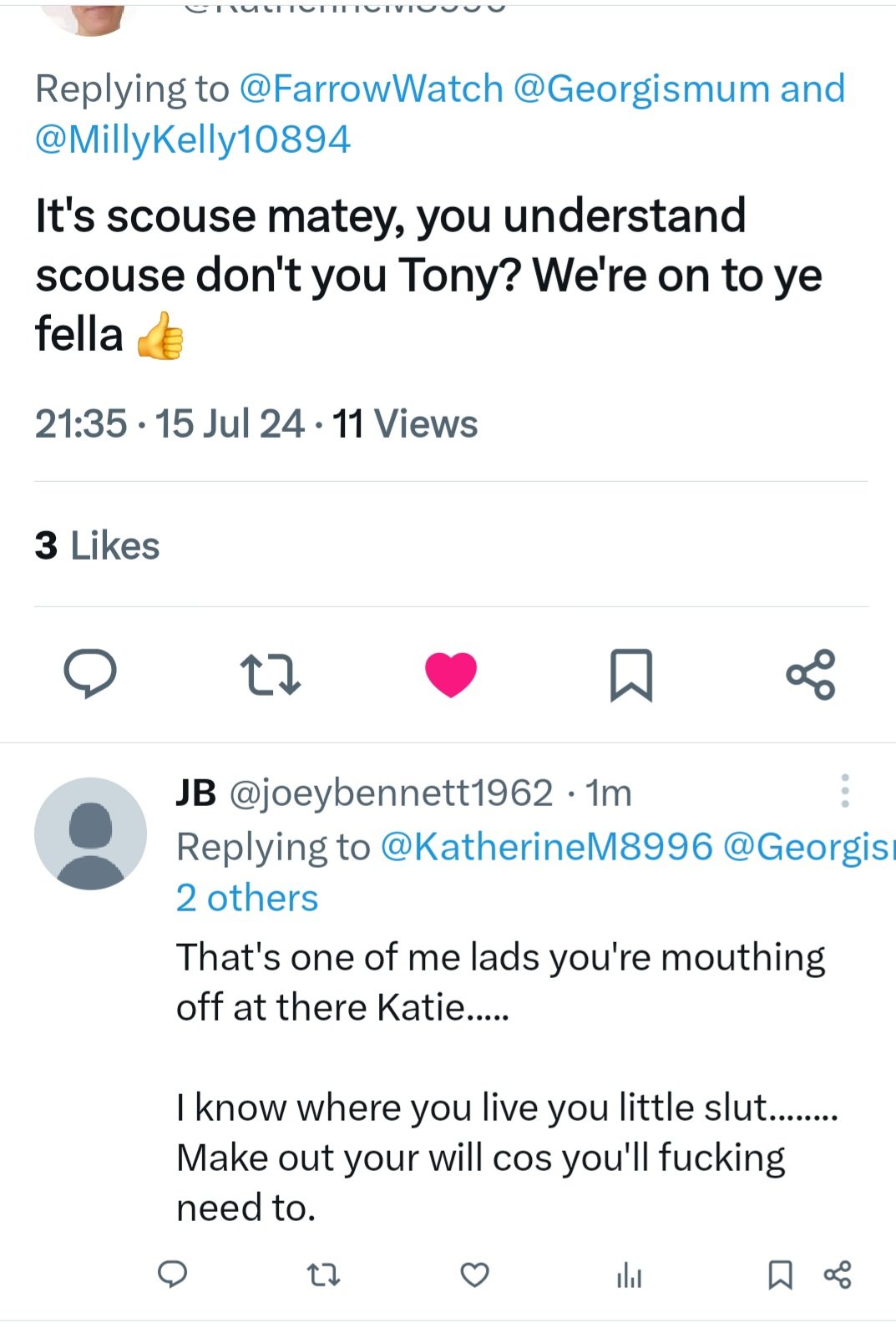This screenshot has width=896, height=1343.
Task: Retweet the main scouse tweet
Action: point(270,675)
